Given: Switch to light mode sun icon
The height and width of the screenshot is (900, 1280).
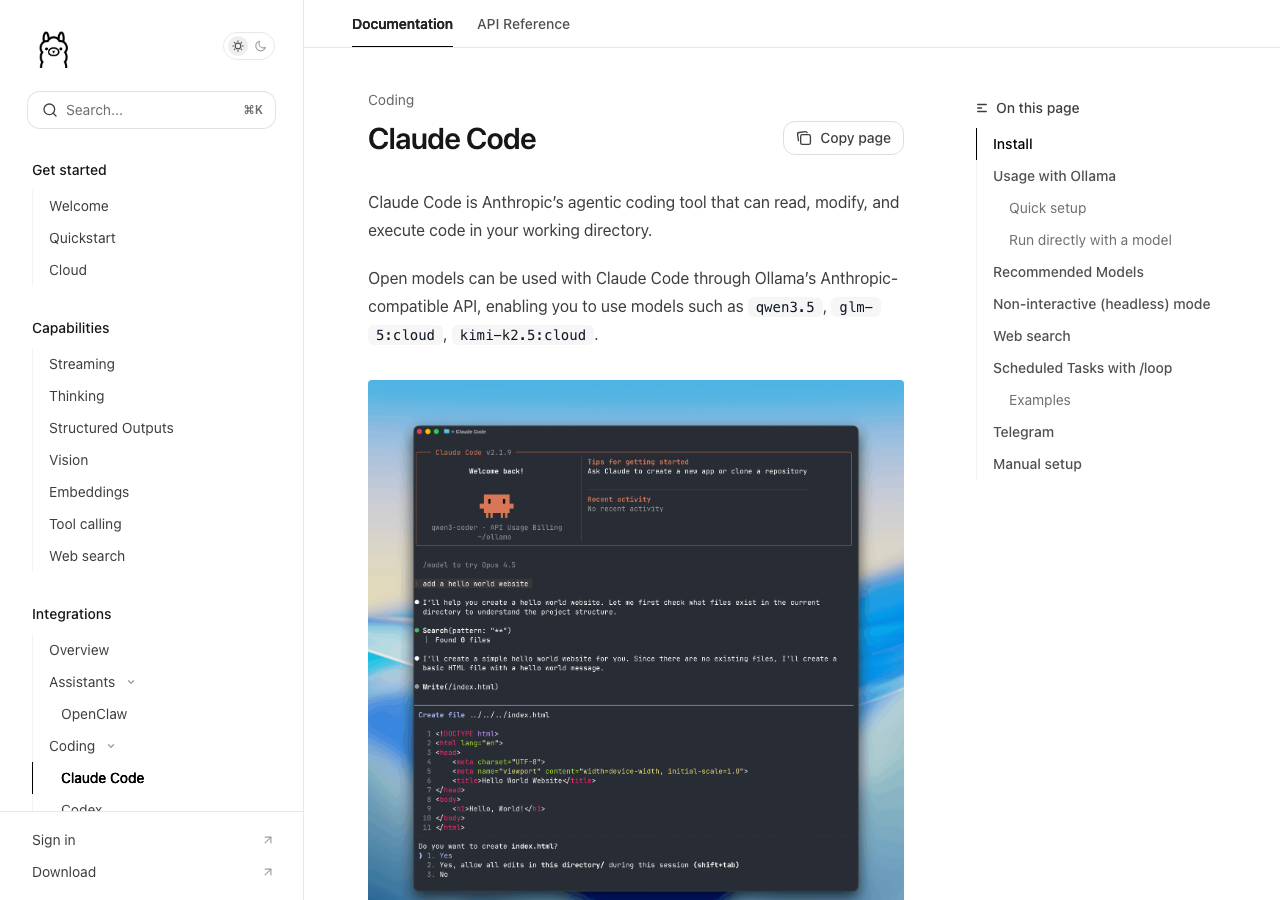Looking at the screenshot, I should 238,46.
